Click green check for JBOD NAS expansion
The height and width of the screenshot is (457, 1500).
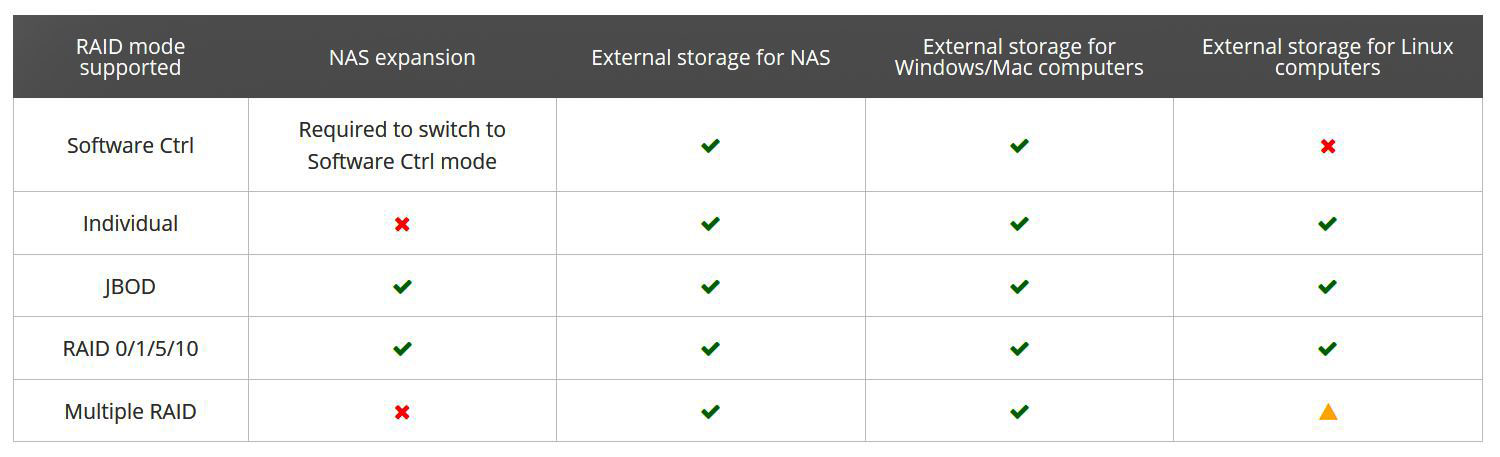coord(402,287)
